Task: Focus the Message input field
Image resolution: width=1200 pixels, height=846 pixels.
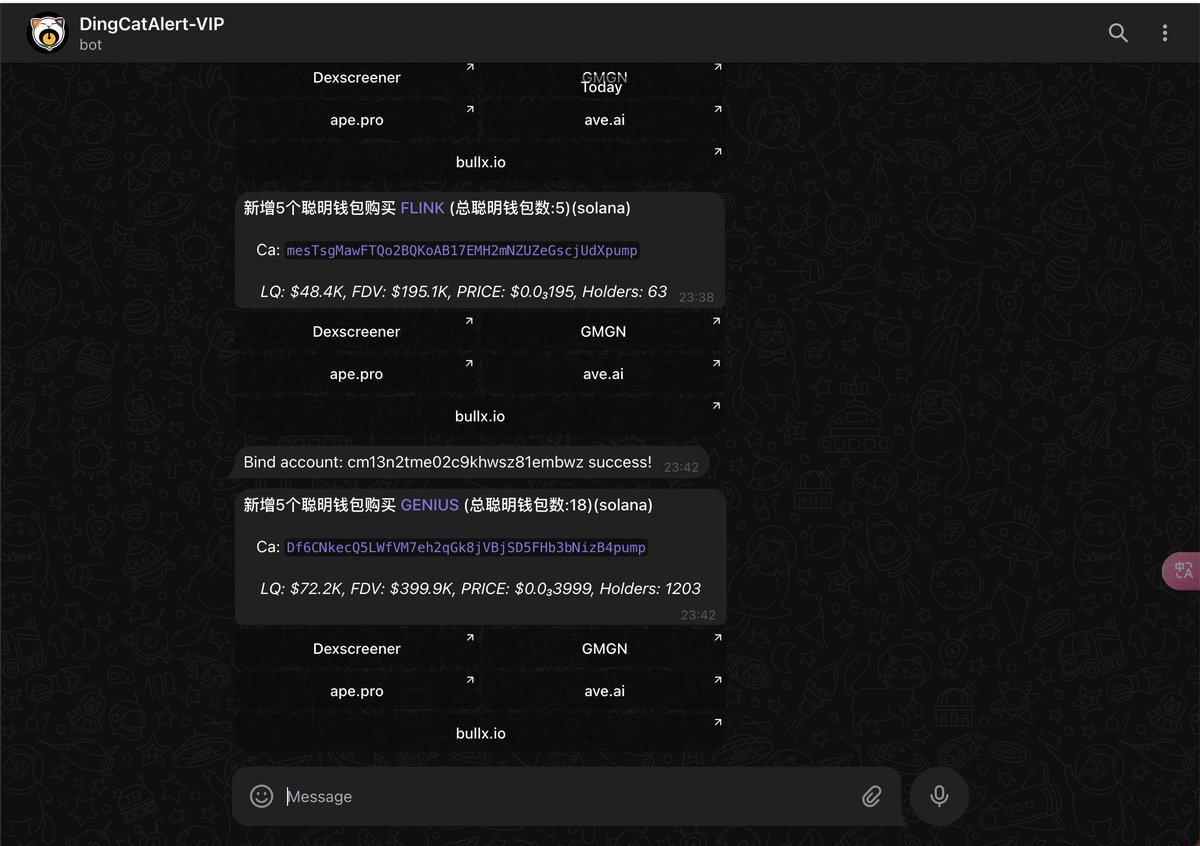Action: [x=568, y=796]
